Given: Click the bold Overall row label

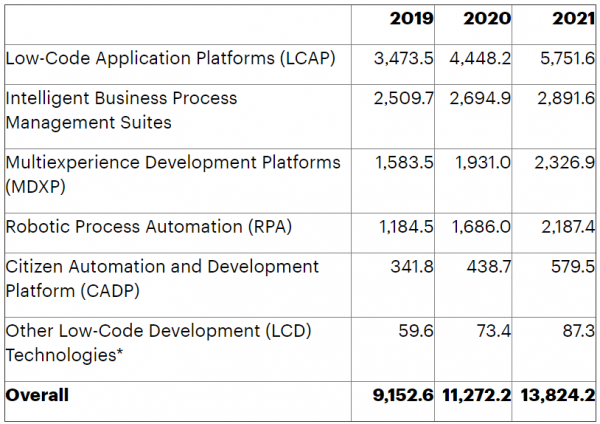Looking at the screenshot, I should 37,395.
